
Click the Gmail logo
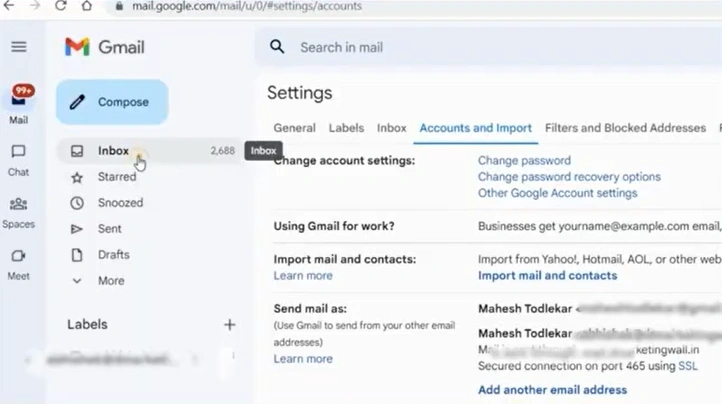pyautogui.click(x=105, y=47)
